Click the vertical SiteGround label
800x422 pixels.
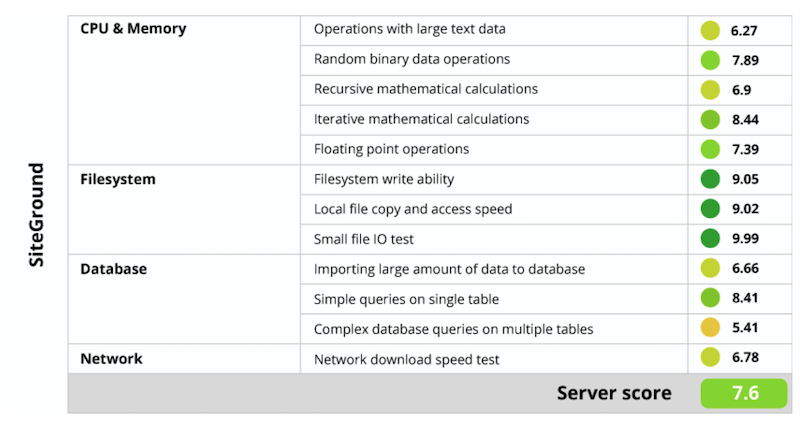click(x=37, y=214)
